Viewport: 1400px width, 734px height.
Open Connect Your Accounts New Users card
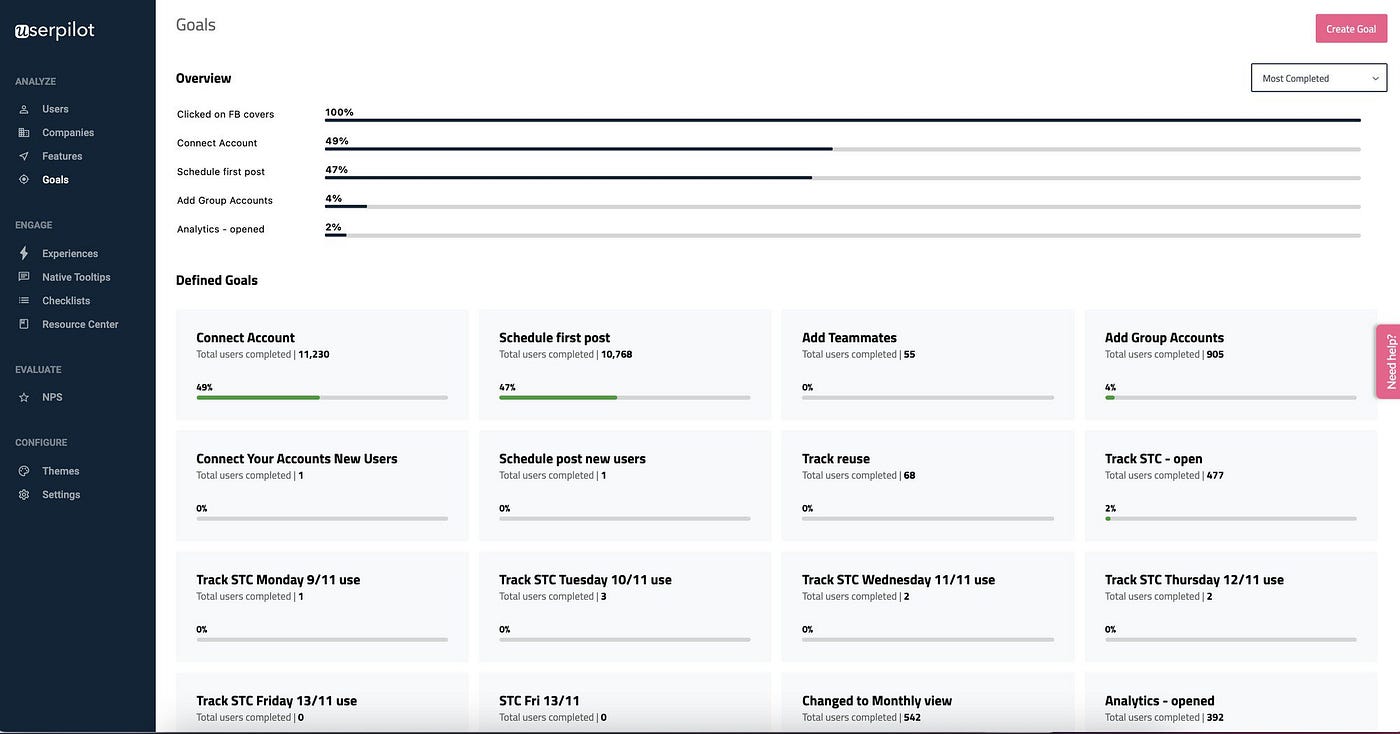click(x=322, y=485)
